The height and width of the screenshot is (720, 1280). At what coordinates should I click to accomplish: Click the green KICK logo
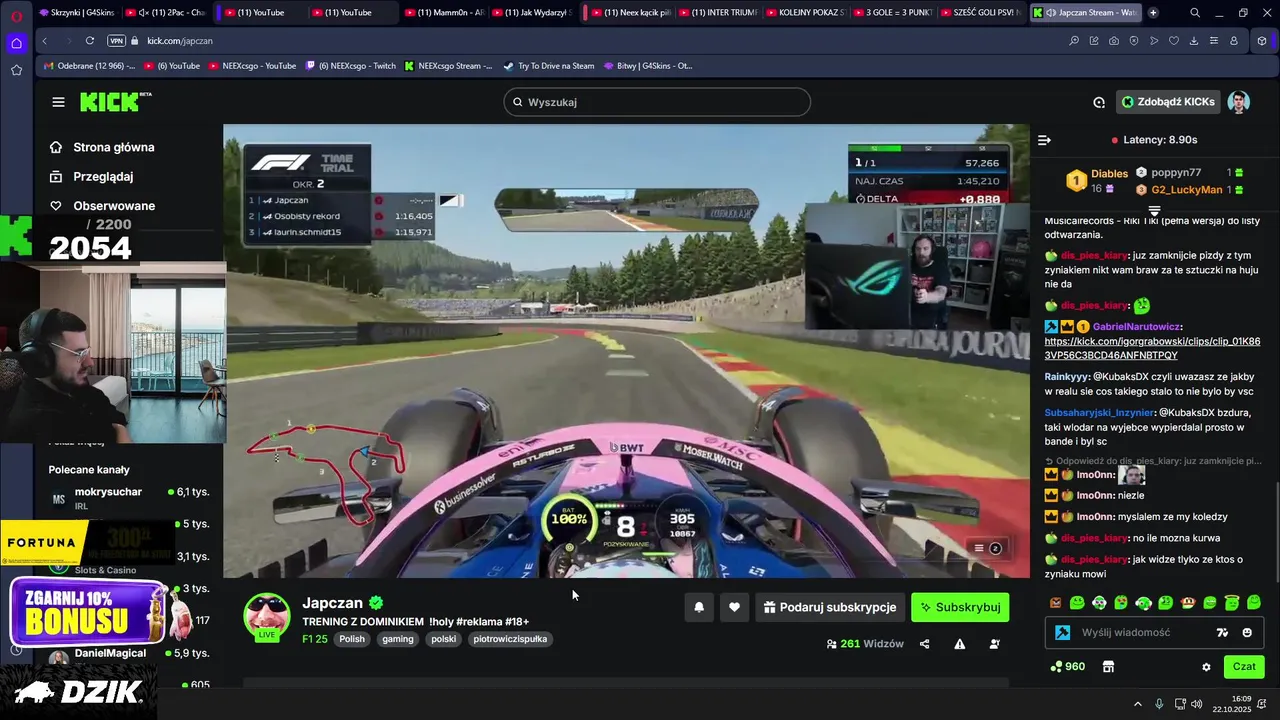[115, 102]
